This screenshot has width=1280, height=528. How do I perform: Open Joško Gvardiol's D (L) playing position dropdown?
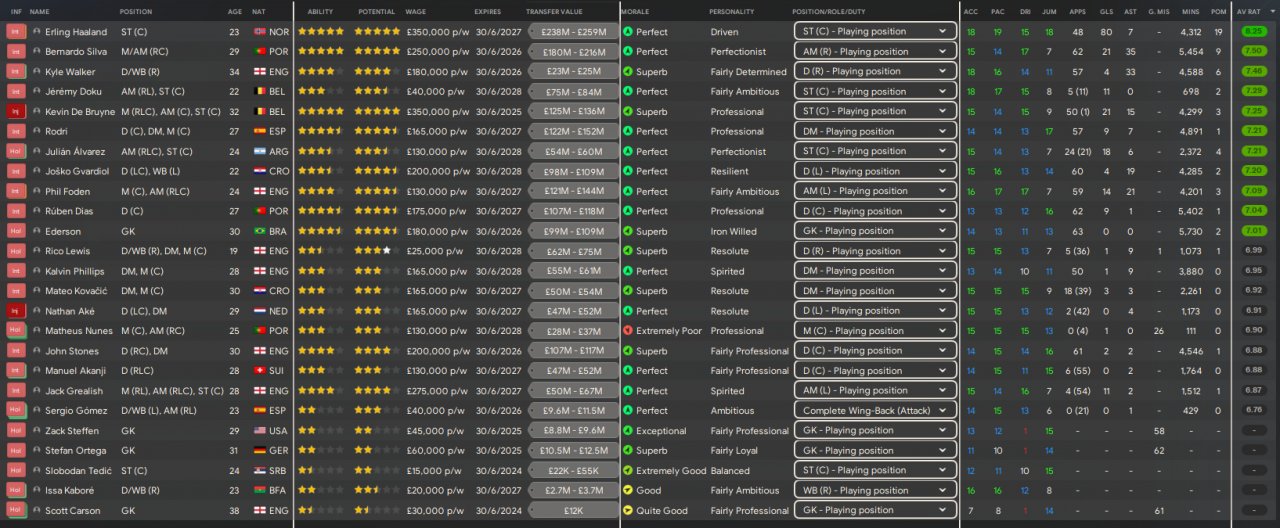pos(875,171)
